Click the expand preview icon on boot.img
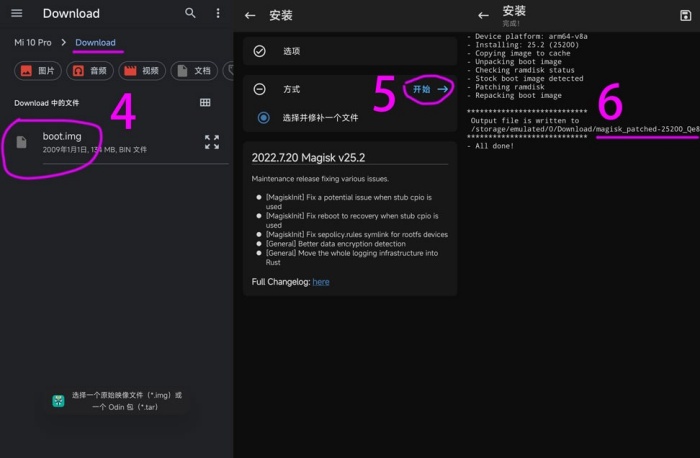This screenshot has width=700, height=458. click(x=212, y=142)
